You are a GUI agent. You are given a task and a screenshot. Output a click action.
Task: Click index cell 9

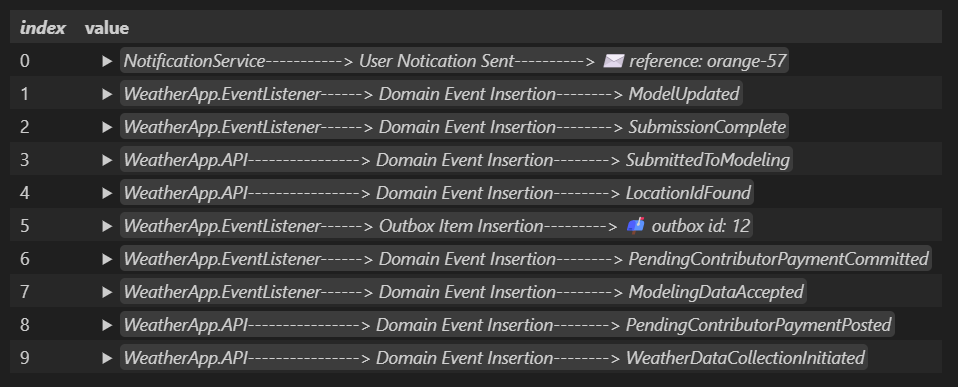(x=24, y=358)
